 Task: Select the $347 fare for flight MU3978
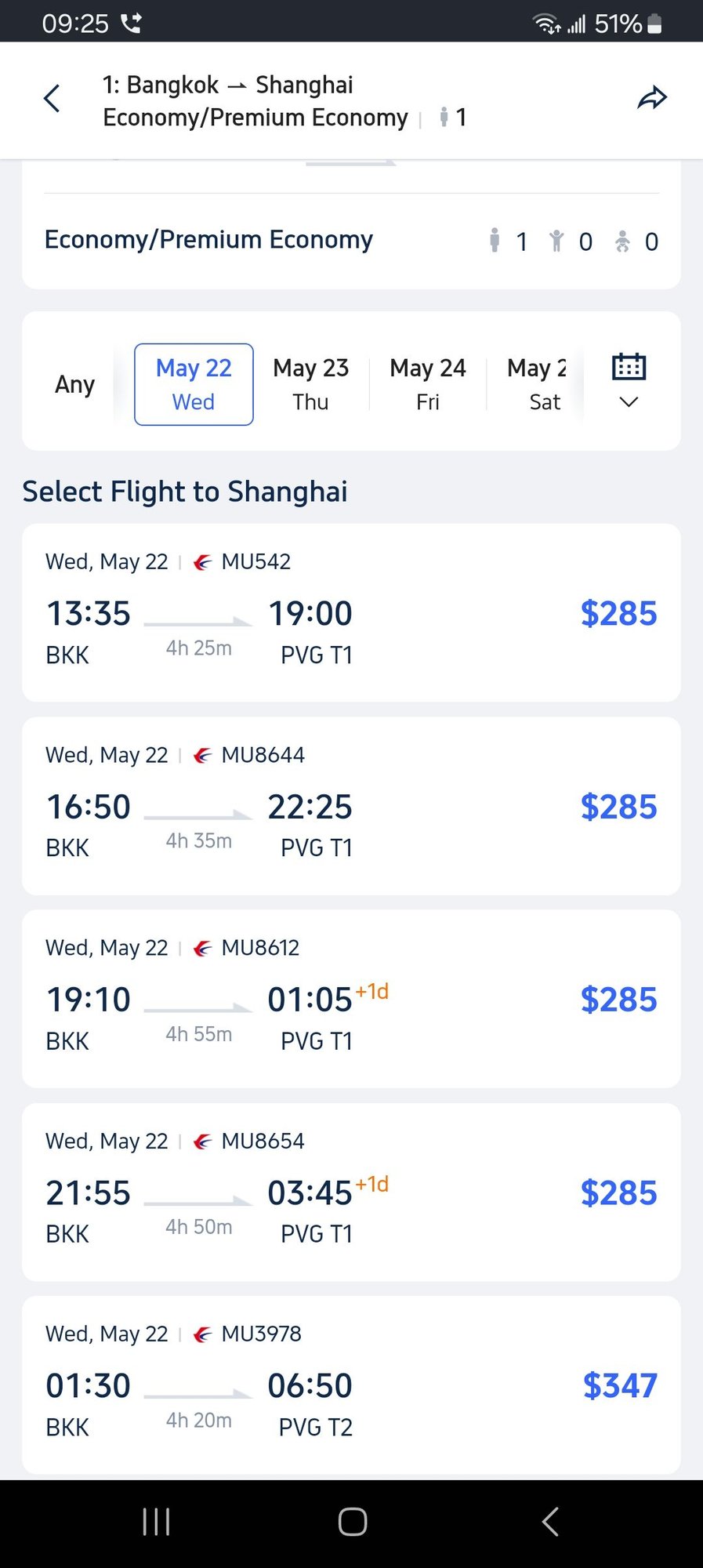pos(619,1385)
